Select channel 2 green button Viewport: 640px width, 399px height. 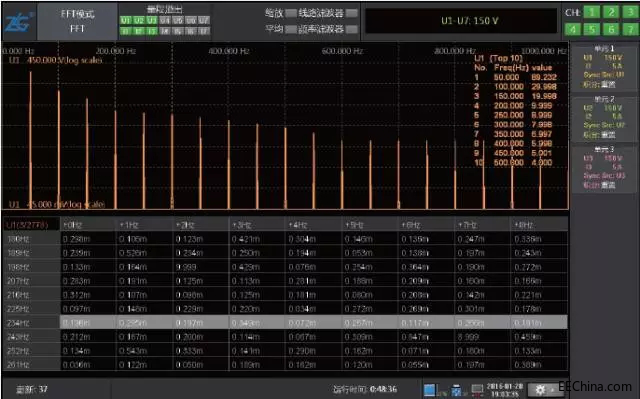coord(611,12)
